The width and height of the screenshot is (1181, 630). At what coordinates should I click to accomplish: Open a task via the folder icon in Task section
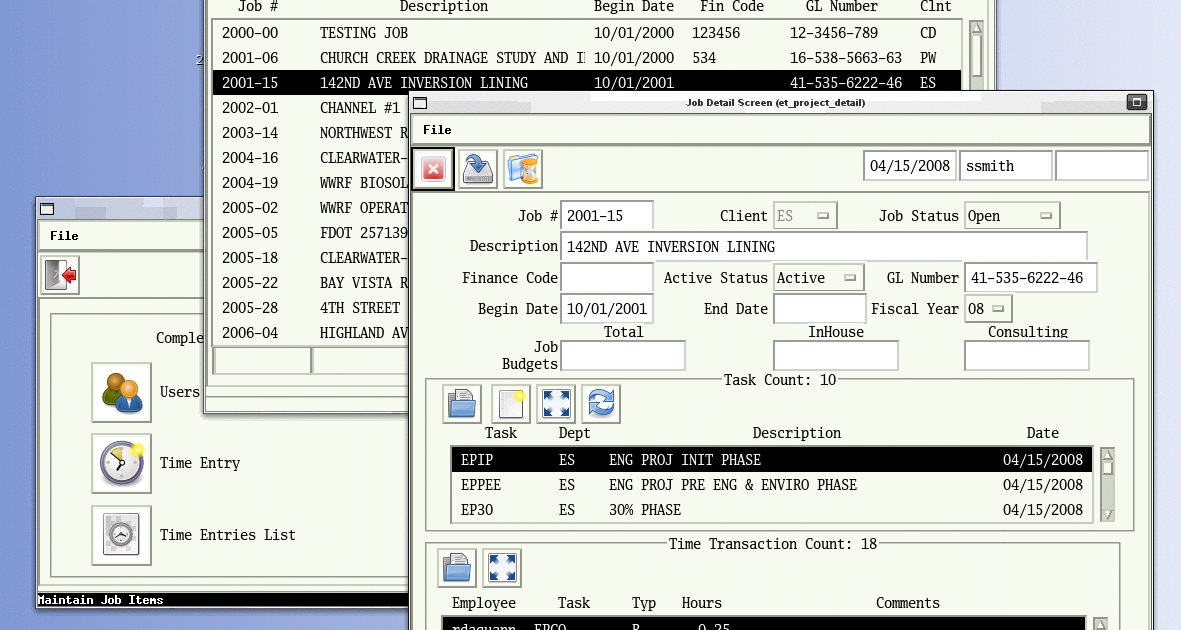461,403
